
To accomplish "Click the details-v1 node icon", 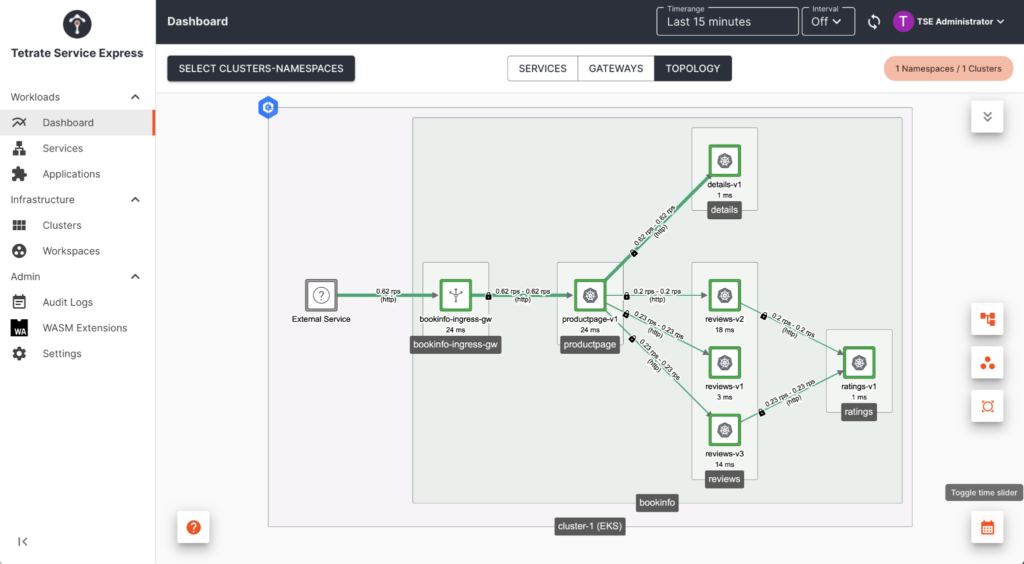I will [724, 160].
